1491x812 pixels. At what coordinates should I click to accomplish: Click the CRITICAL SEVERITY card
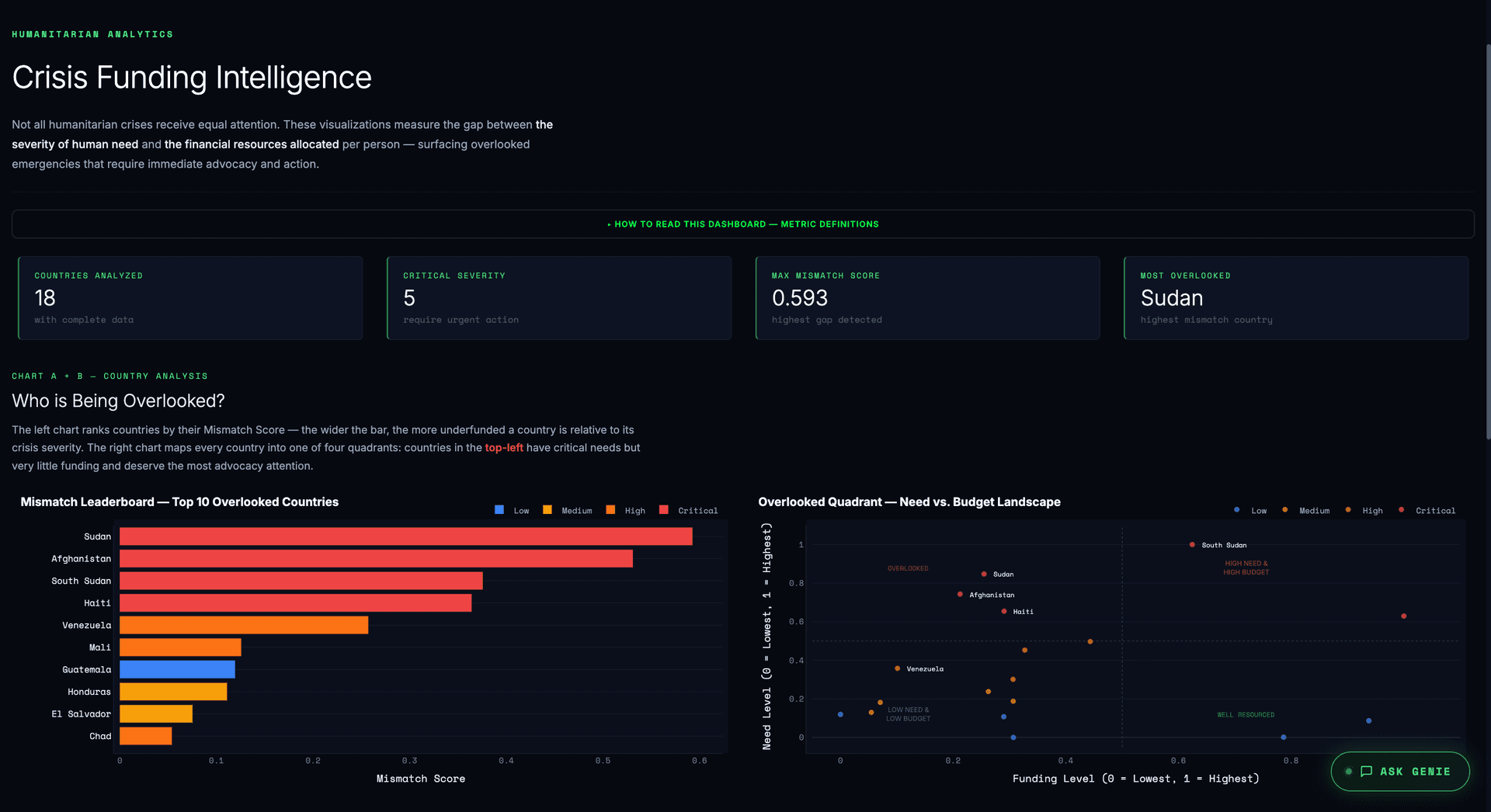[x=558, y=298]
